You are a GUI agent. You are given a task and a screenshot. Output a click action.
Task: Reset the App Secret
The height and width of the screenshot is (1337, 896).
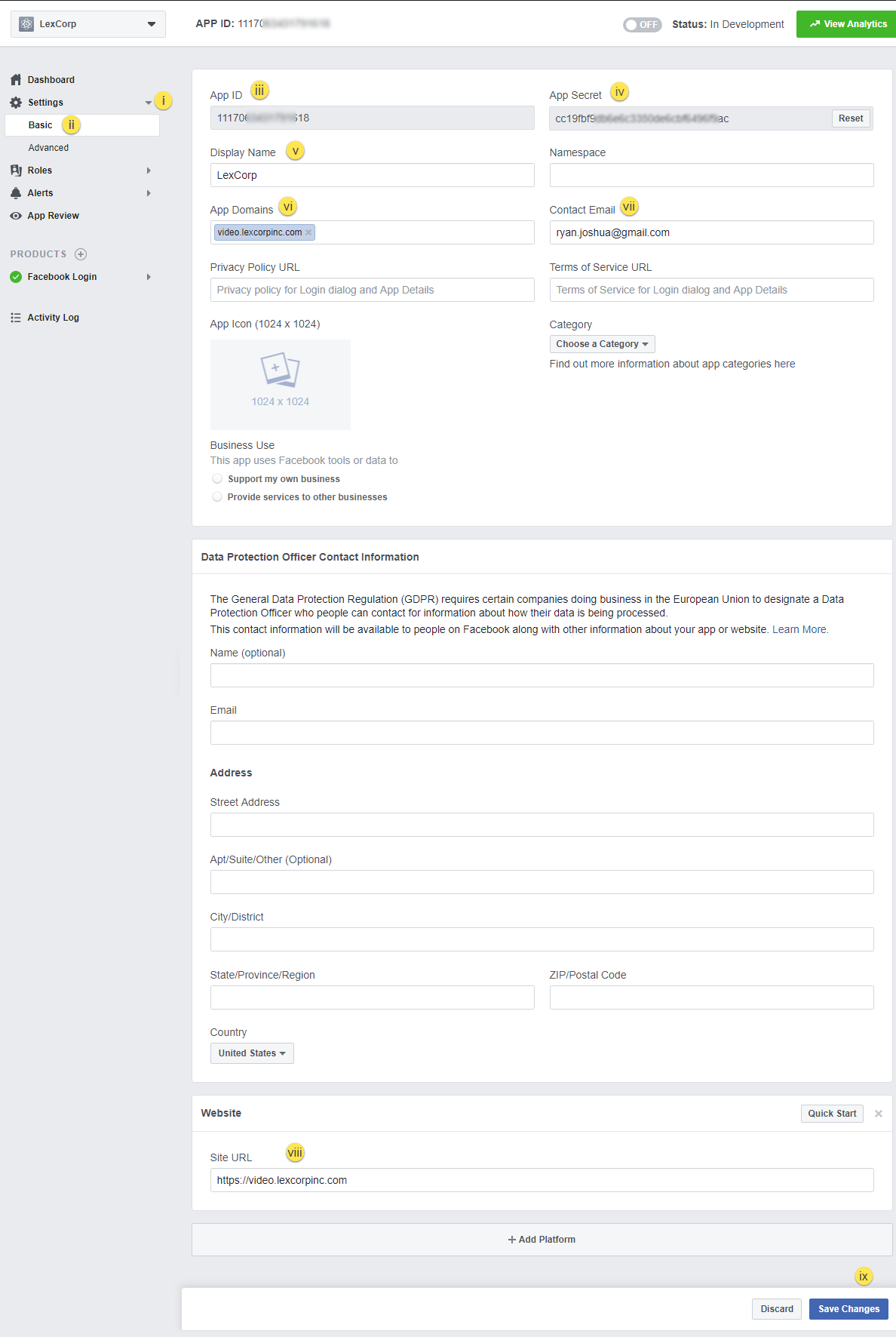coord(850,118)
